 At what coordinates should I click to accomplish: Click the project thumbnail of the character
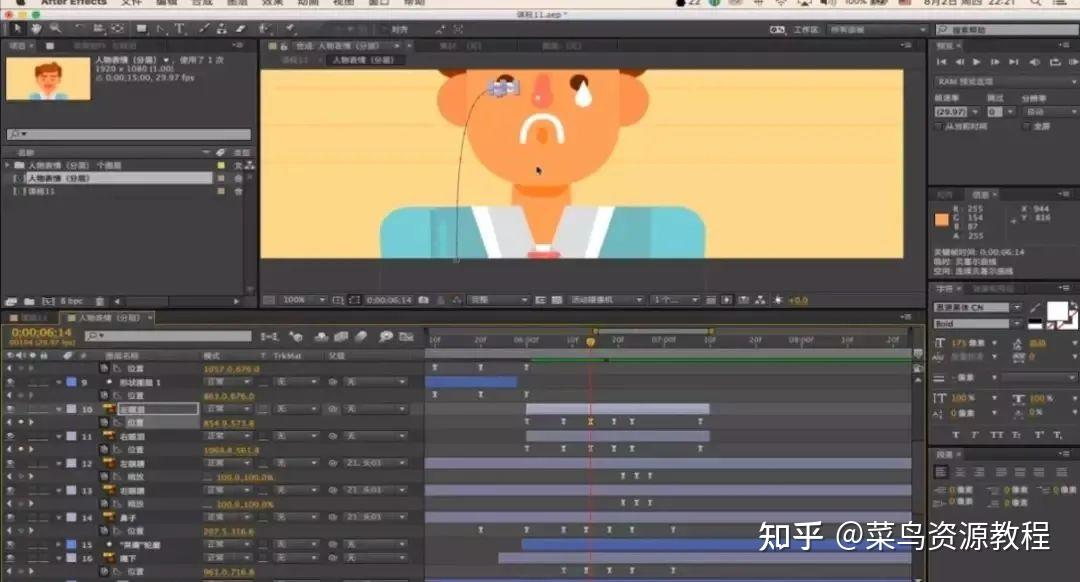click(48, 79)
